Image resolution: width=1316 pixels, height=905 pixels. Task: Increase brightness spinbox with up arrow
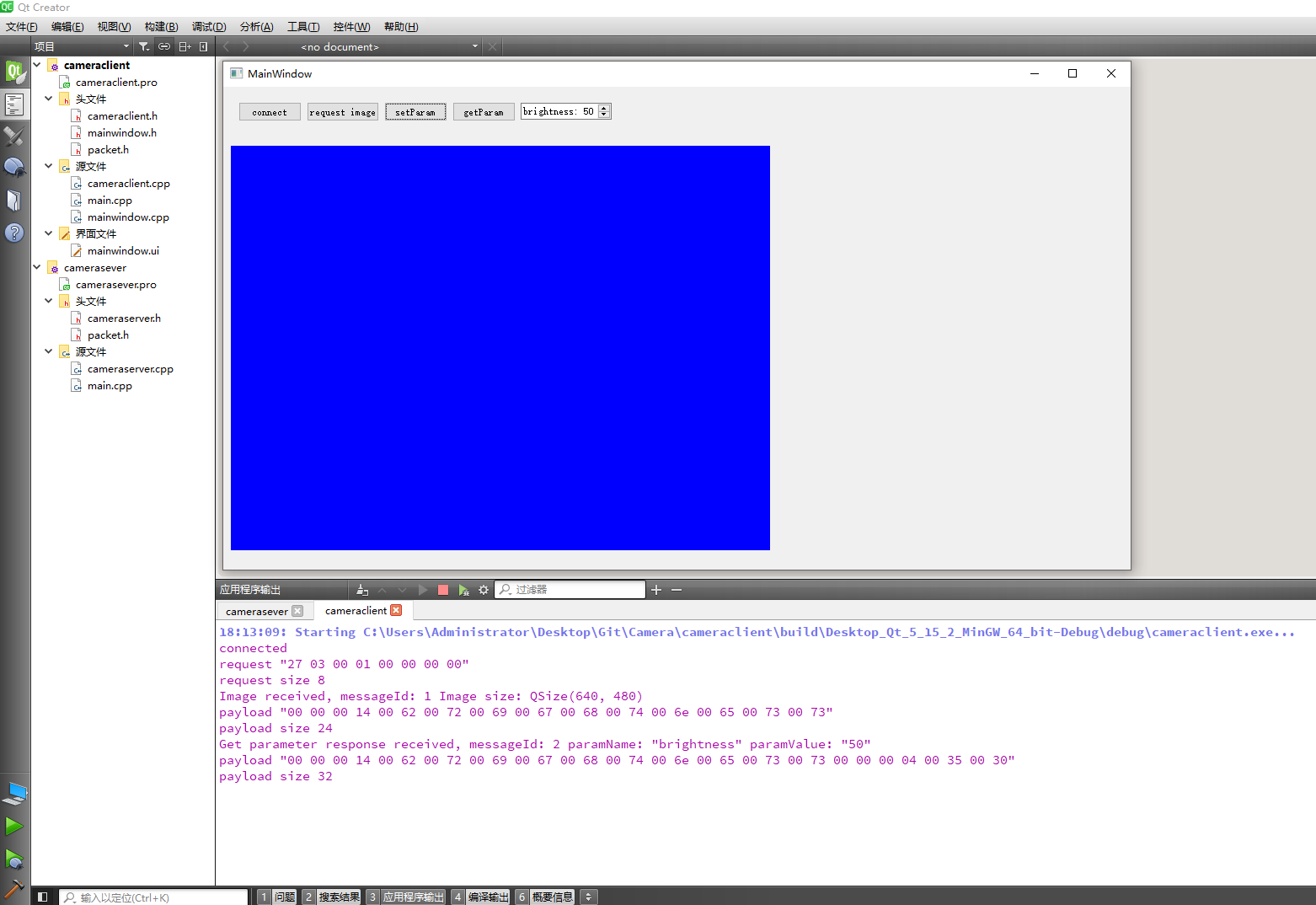[604, 108]
